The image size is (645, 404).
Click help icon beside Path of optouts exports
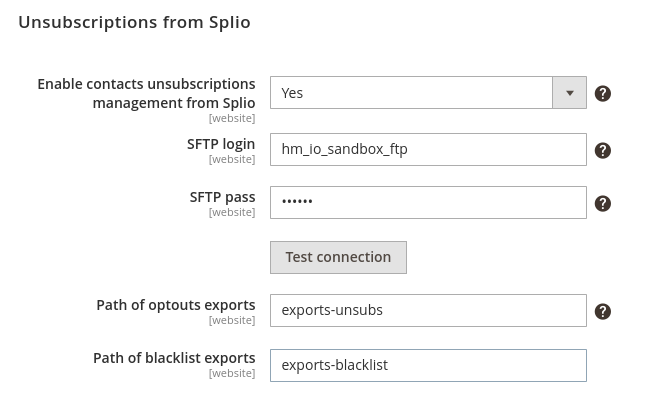pos(602,311)
